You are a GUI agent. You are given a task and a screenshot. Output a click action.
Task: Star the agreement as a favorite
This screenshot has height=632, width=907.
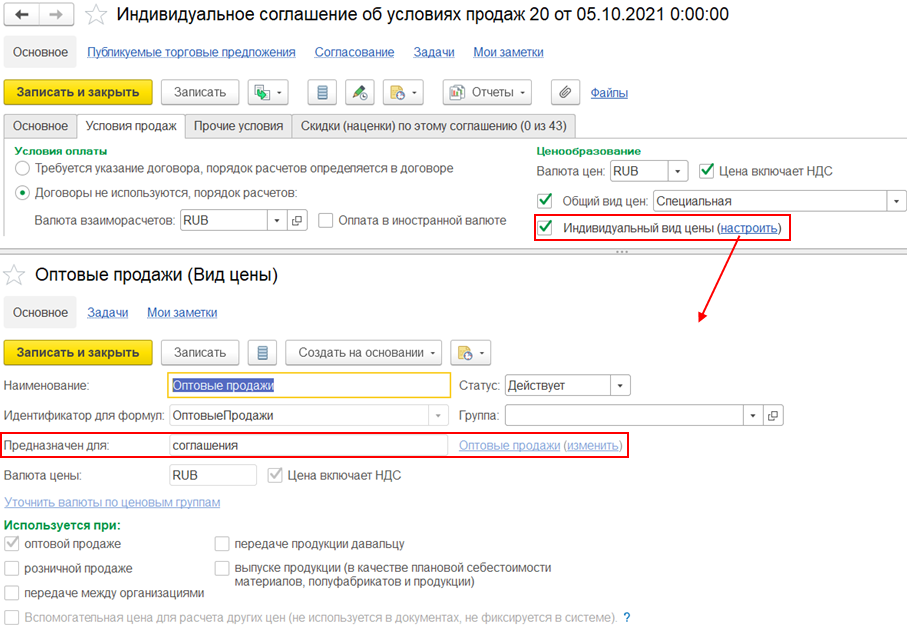point(97,15)
